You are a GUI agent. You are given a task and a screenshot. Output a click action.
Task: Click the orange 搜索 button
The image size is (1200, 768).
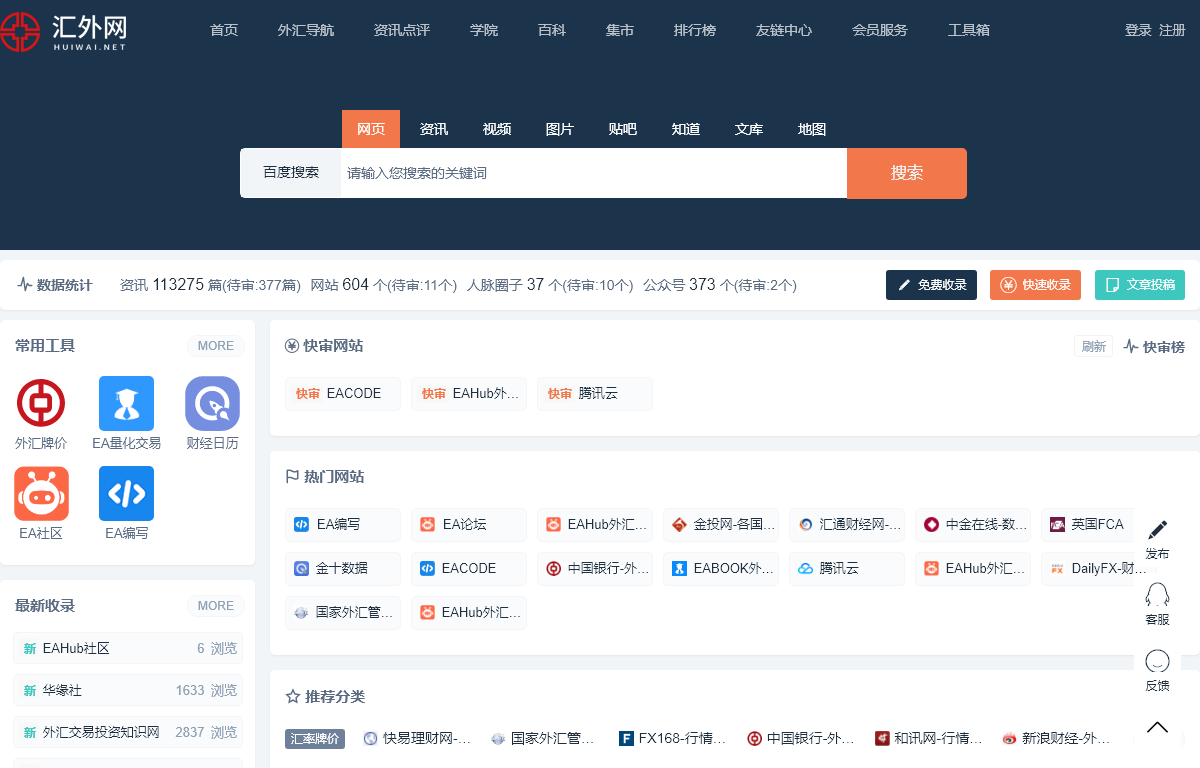point(907,173)
